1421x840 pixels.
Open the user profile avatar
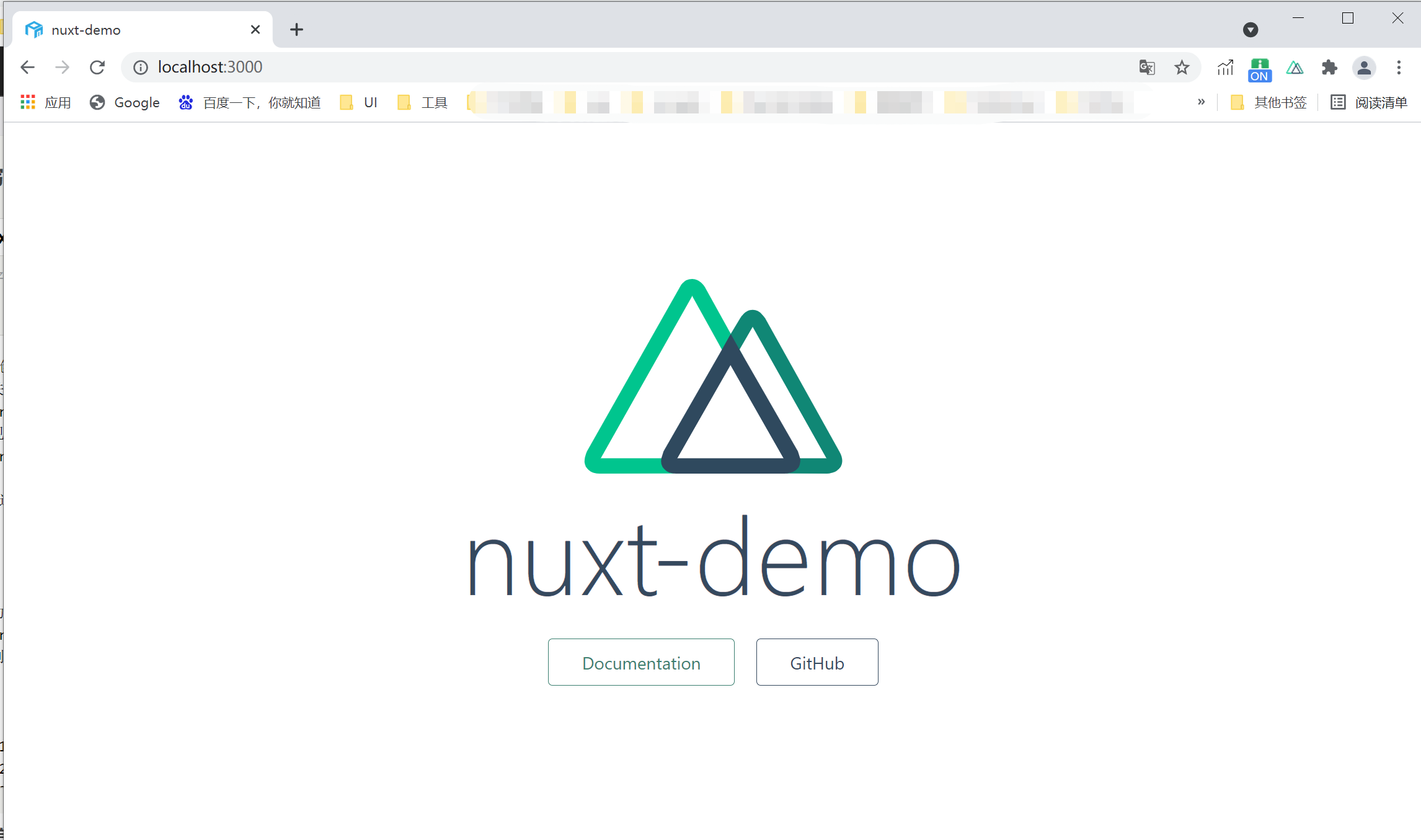coord(1364,67)
